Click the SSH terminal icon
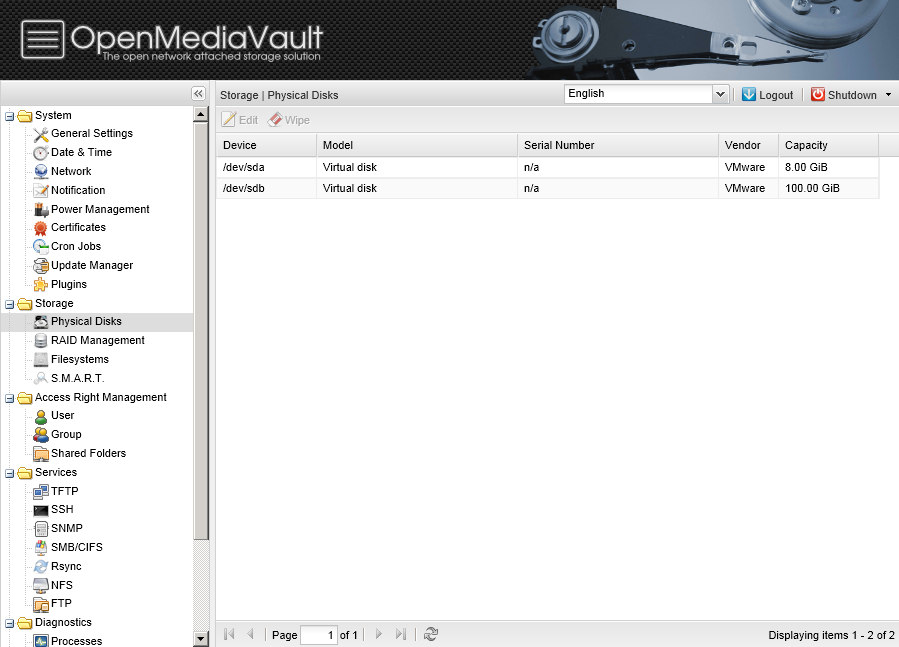The image size is (899, 647). tap(41, 510)
